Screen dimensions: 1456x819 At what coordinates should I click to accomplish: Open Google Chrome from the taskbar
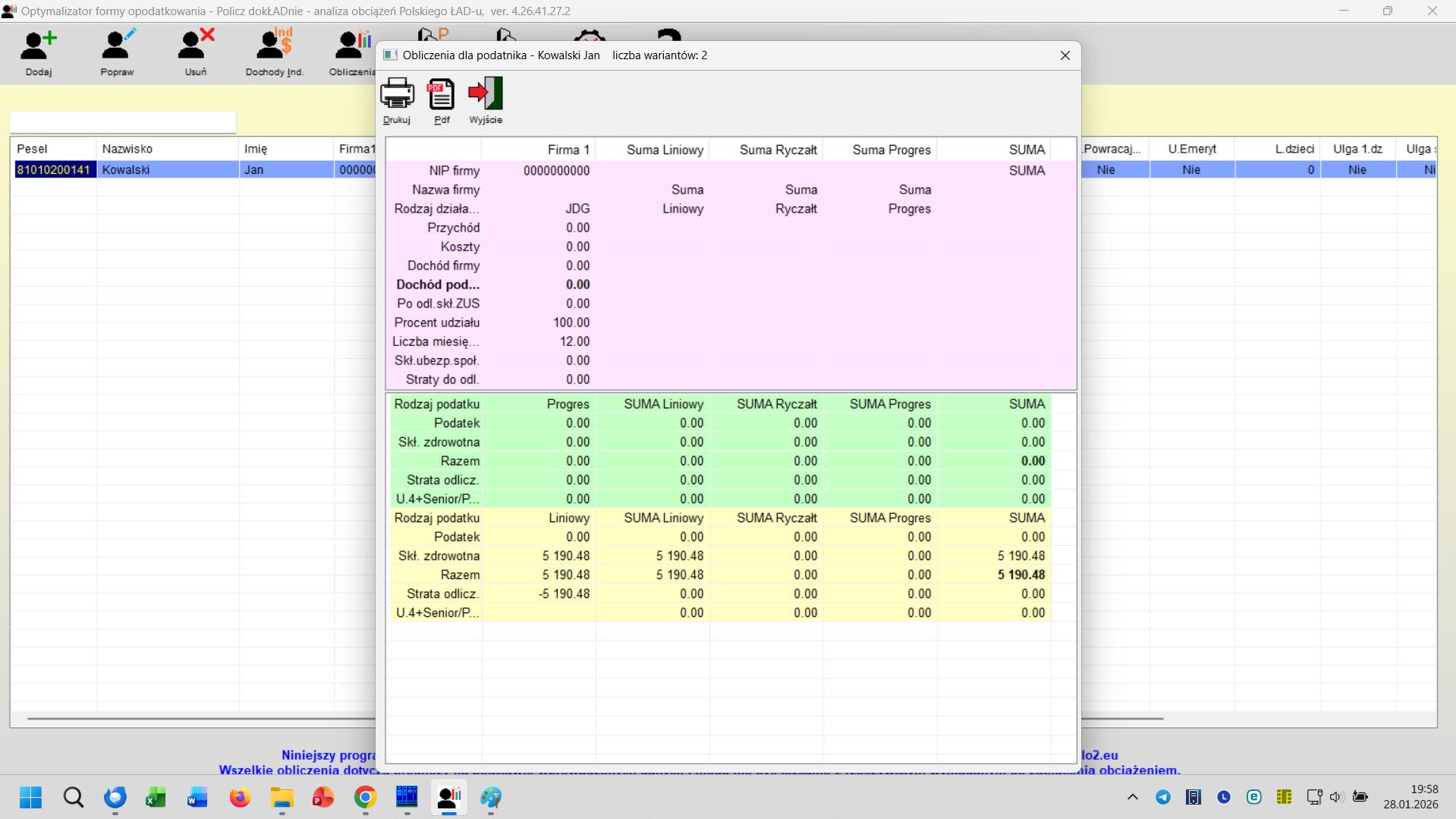click(x=365, y=798)
